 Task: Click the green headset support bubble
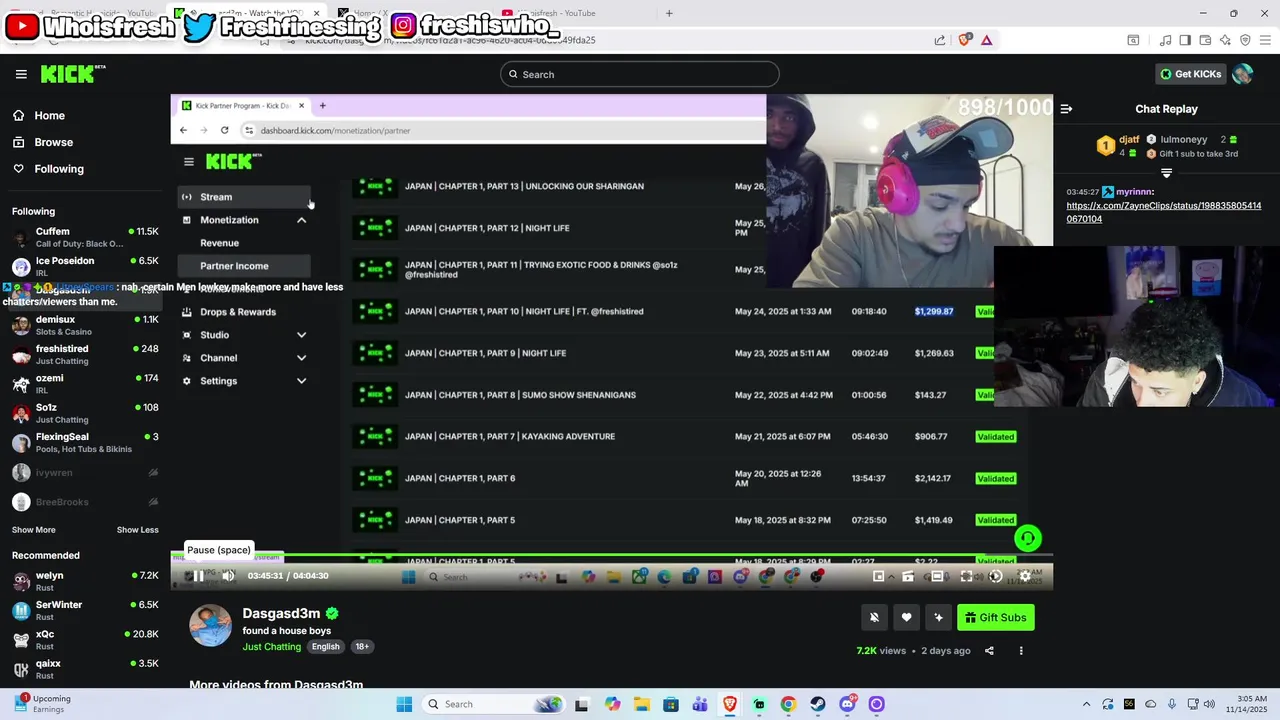(1027, 539)
